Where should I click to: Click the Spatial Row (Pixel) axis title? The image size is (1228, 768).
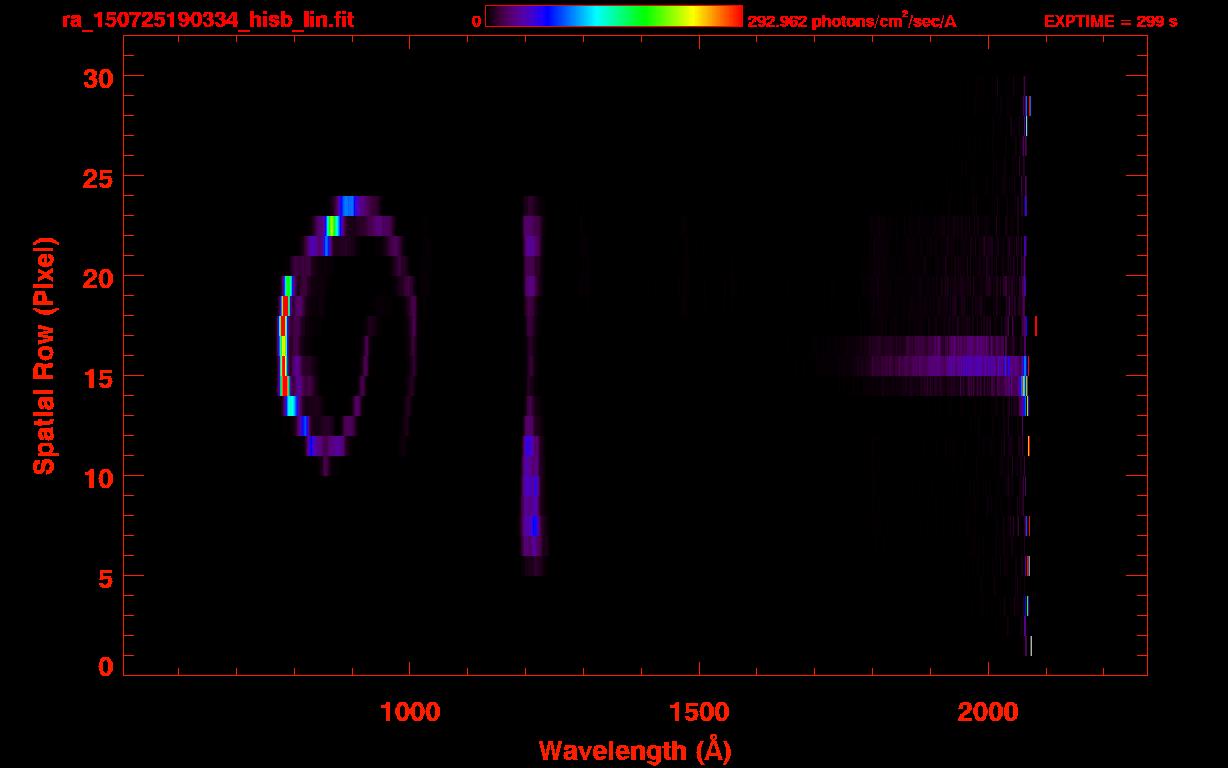coord(44,355)
